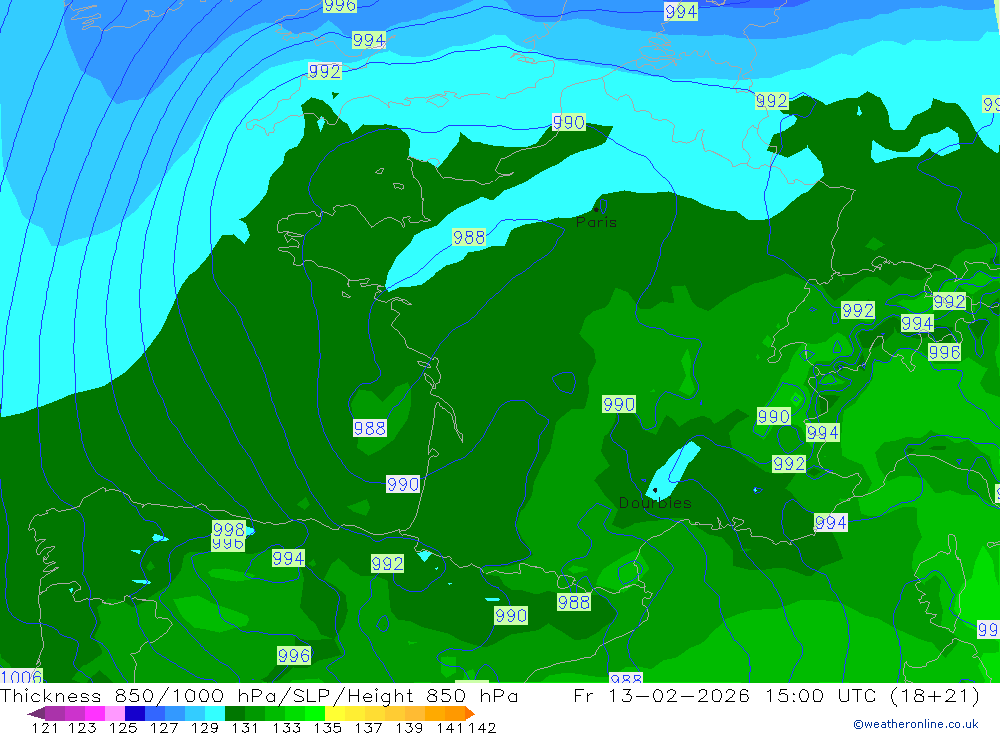Click the Dourbies city label
Image resolution: width=1000 pixels, height=733 pixels.
tap(655, 503)
